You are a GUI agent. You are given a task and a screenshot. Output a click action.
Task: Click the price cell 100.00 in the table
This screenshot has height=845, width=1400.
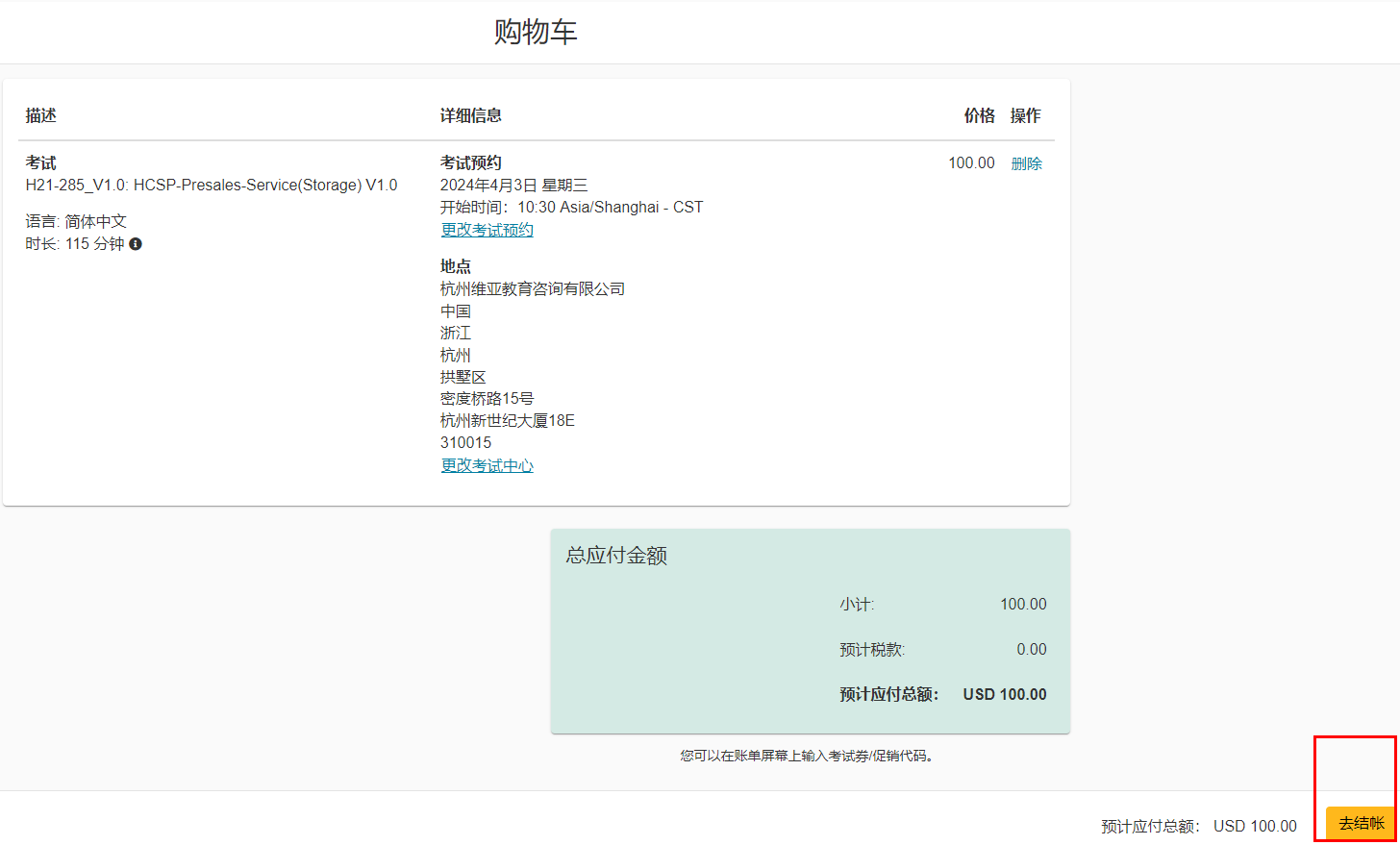(971, 162)
